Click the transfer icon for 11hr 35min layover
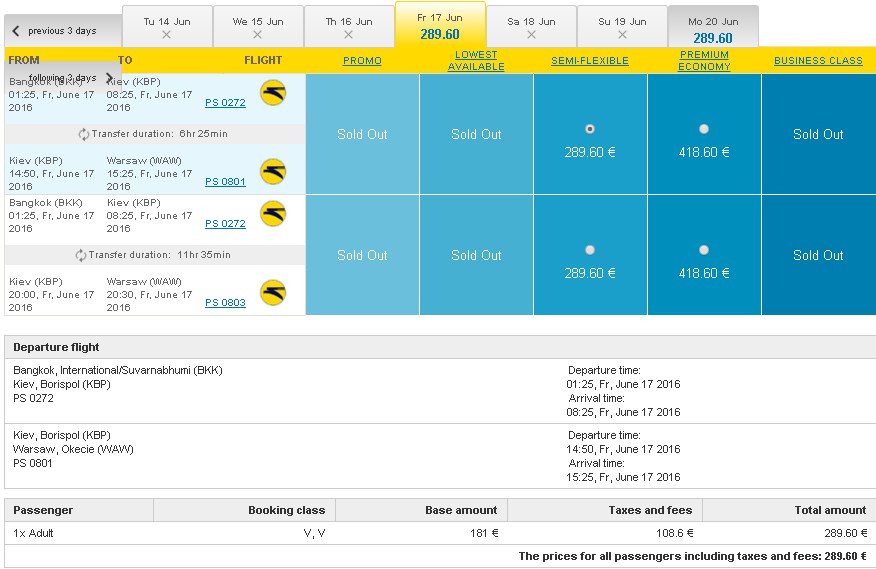This screenshot has height=569, width=876. [81, 255]
